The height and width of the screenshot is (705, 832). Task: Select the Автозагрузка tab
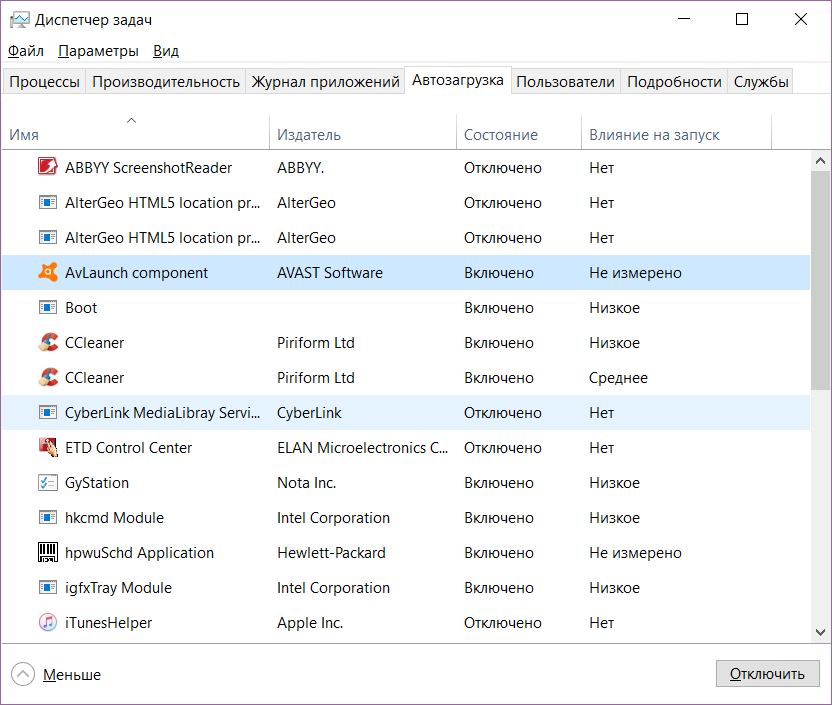point(458,80)
